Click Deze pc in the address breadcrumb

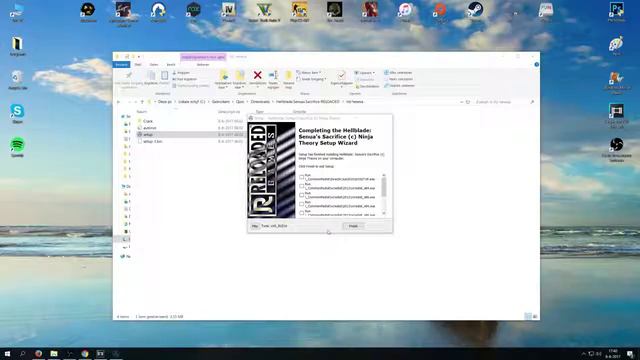(x=165, y=102)
